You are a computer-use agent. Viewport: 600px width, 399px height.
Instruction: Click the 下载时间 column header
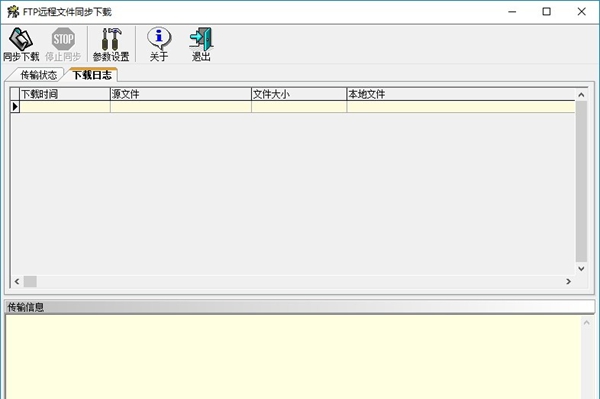tap(65, 94)
